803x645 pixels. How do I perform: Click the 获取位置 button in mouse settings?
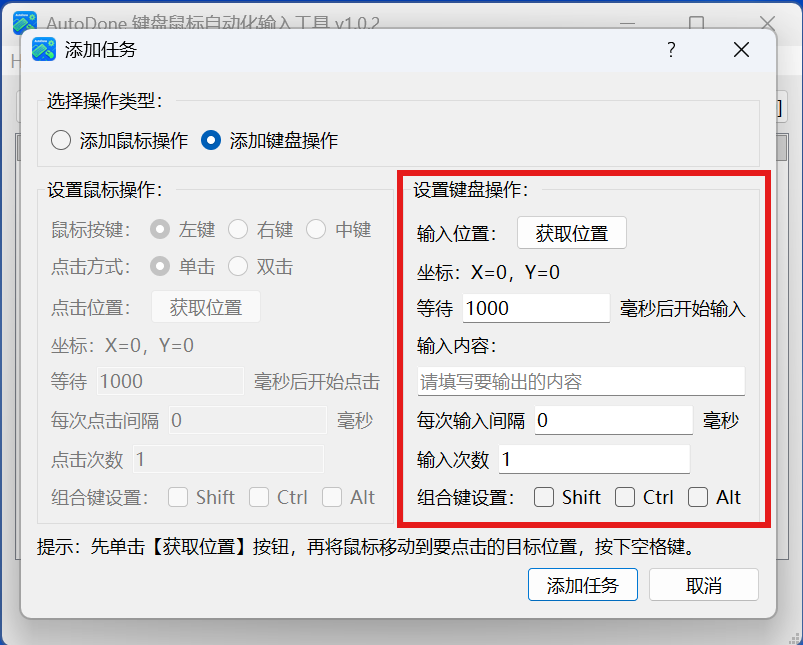tap(205, 307)
